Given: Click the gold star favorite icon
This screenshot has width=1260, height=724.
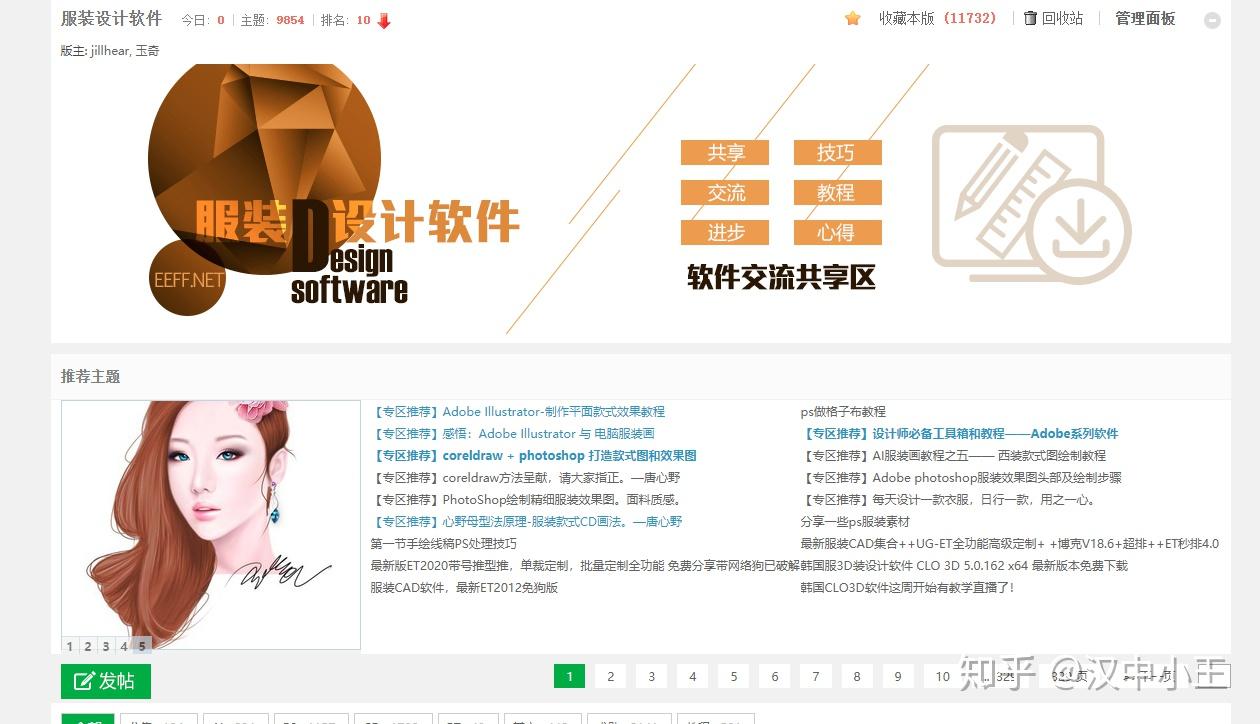Looking at the screenshot, I should [852, 18].
